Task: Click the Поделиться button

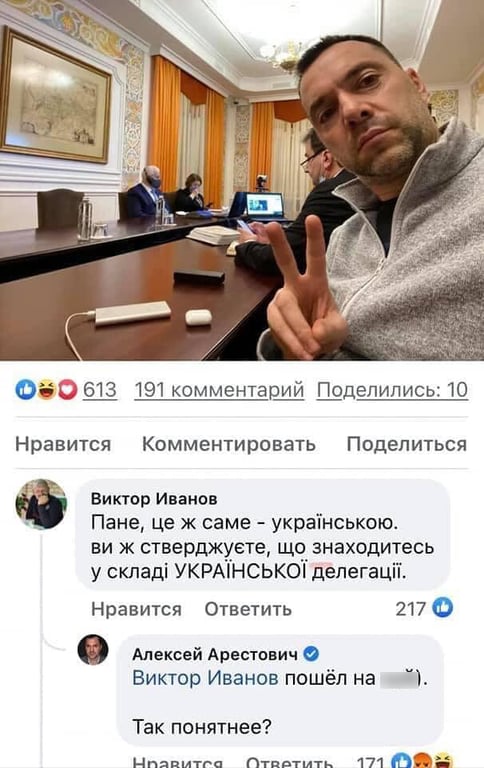Action: 407,444
